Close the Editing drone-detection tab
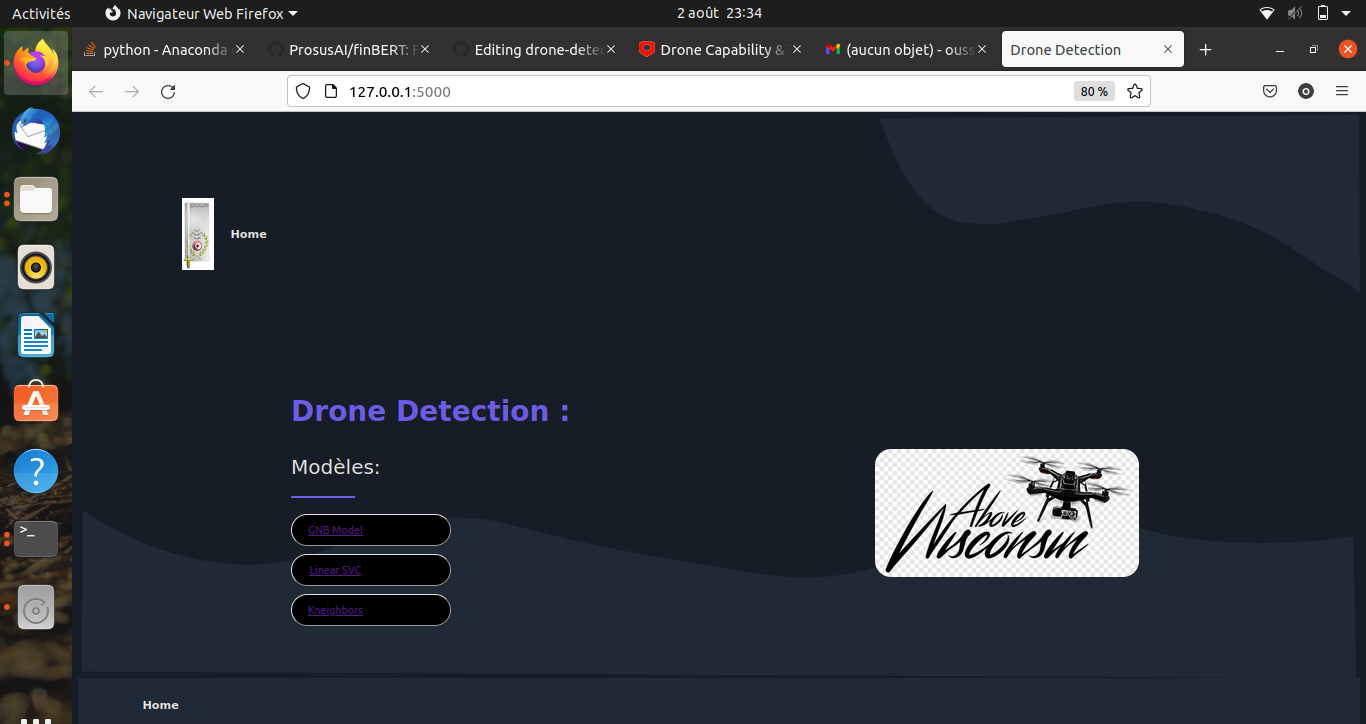1366x724 pixels. point(611,49)
